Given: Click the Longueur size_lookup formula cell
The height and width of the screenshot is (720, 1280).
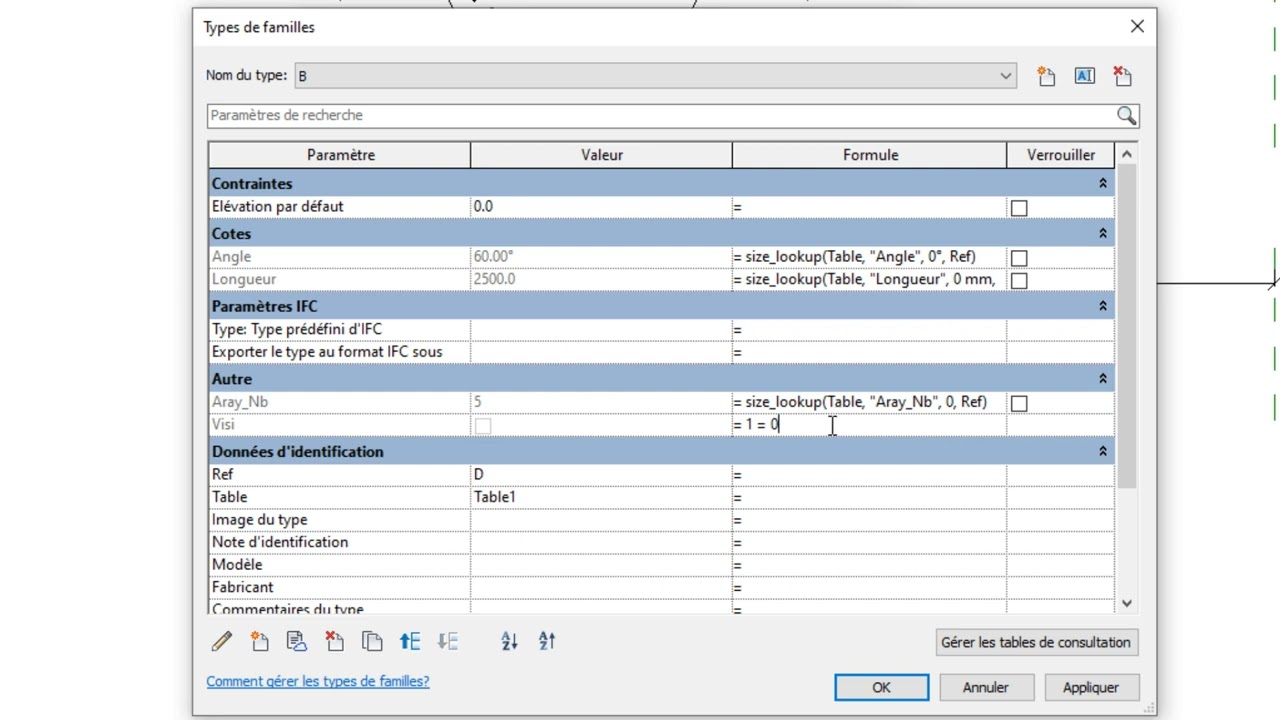Looking at the screenshot, I should [869, 280].
